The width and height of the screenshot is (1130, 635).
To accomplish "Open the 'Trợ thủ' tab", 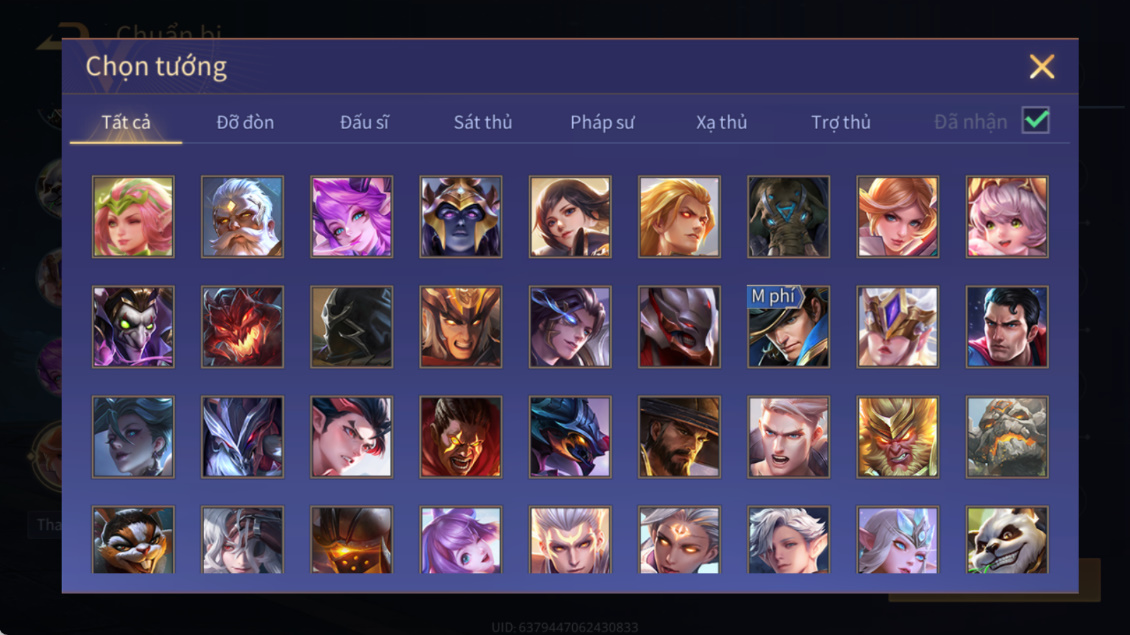I will [841, 122].
